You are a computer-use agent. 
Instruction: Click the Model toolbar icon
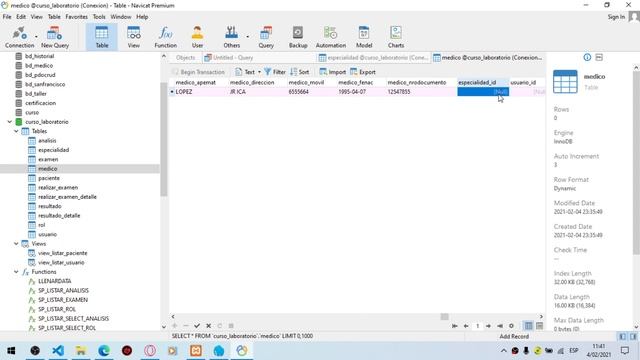(364, 37)
